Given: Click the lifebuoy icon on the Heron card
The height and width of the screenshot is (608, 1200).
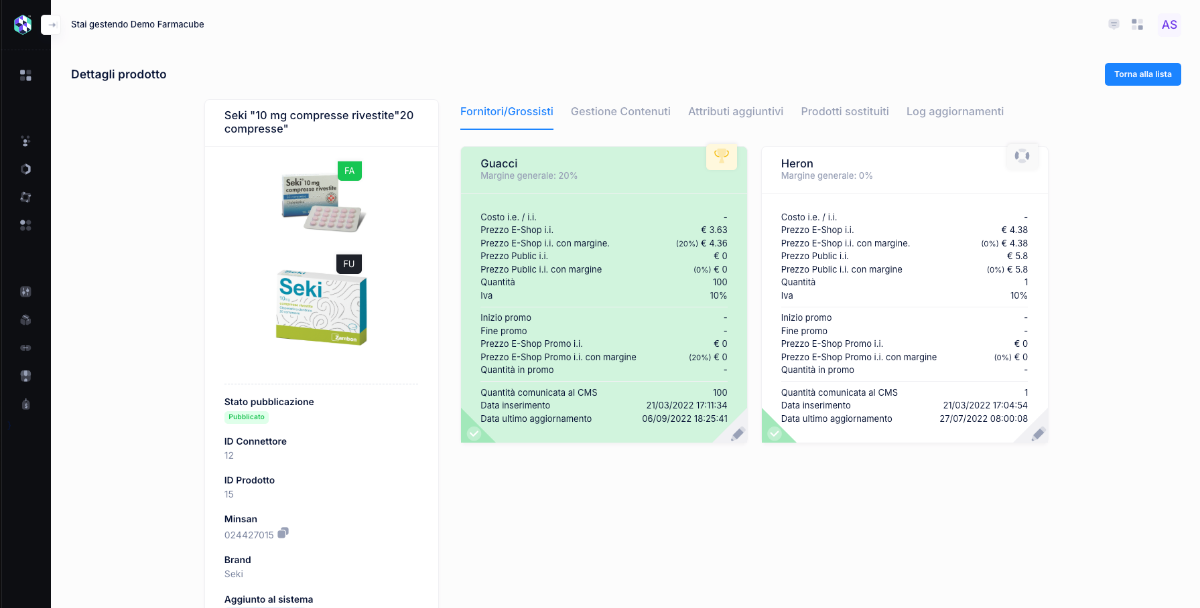Looking at the screenshot, I should coord(1023,157).
